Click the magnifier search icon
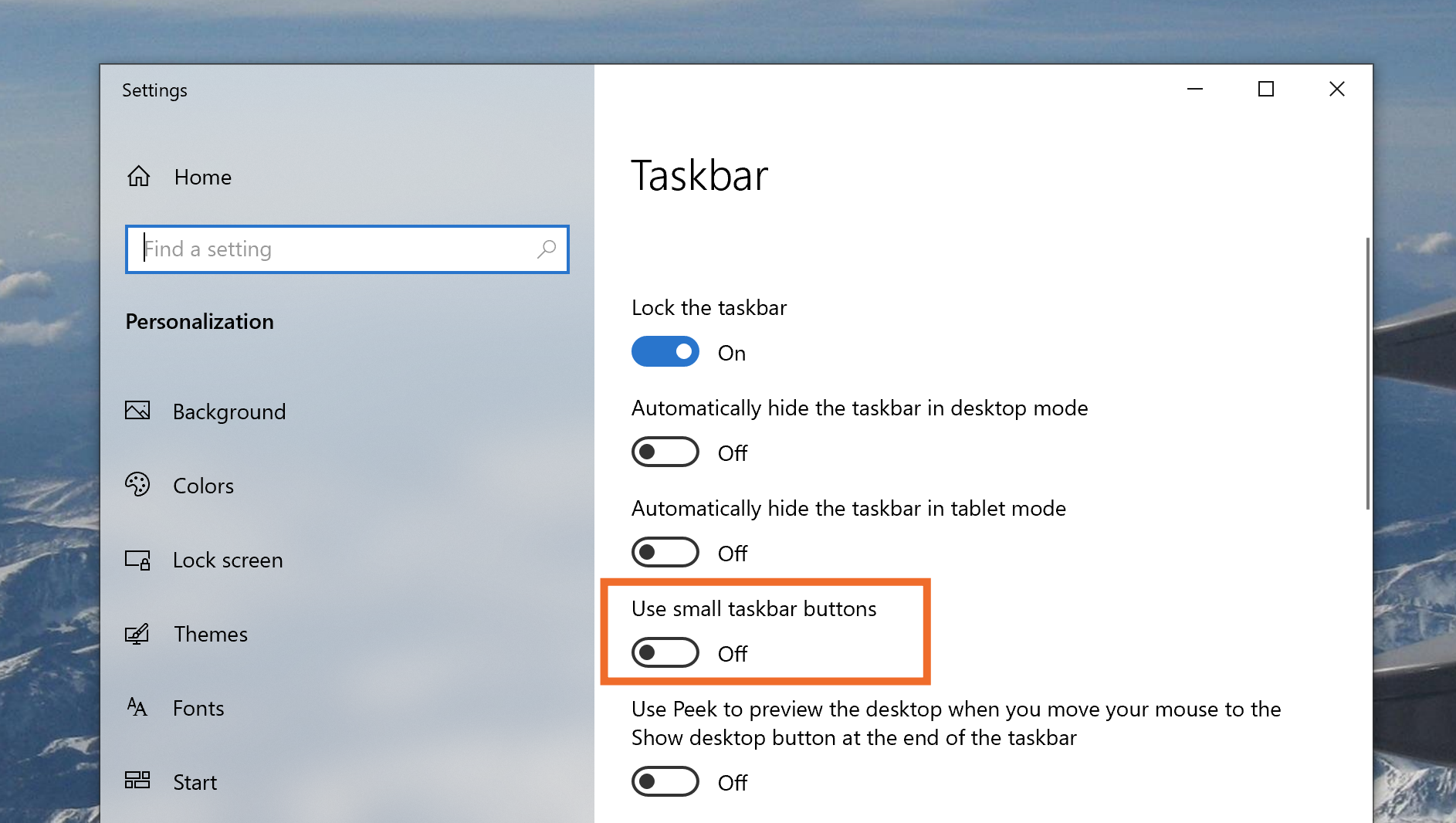This screenshot has height=823, width=1456. pyautogui.click(x=547, y=249)
